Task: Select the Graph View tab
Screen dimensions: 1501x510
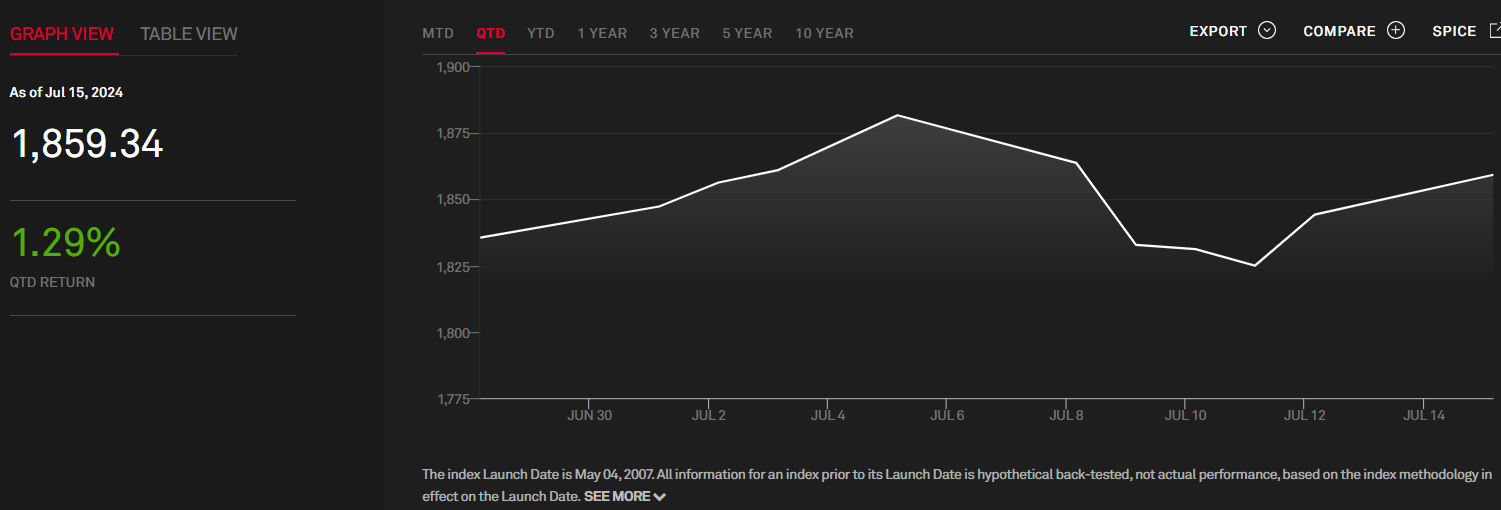Action: [x=62, y=34]
